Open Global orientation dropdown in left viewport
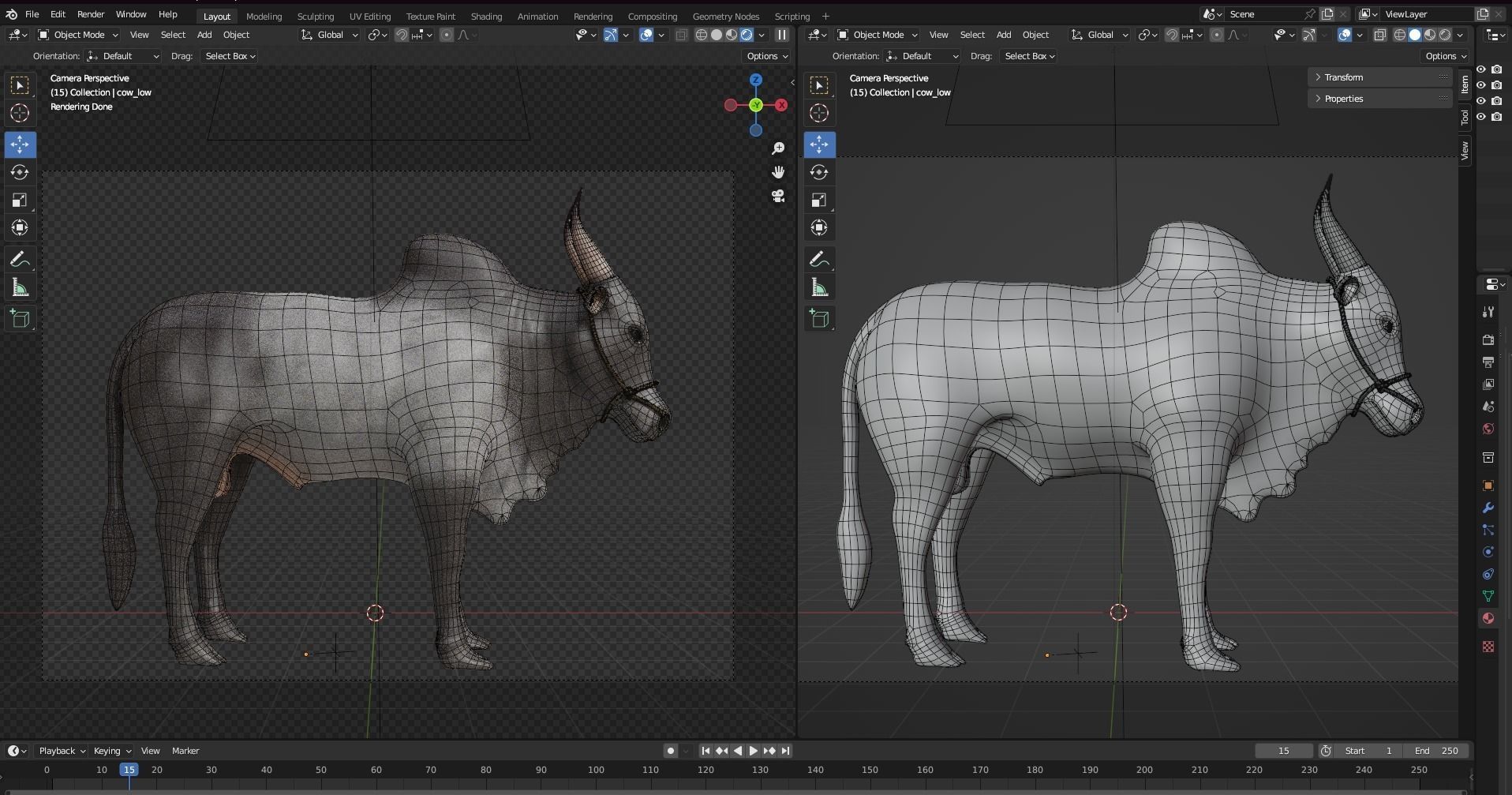 (329, 35)
